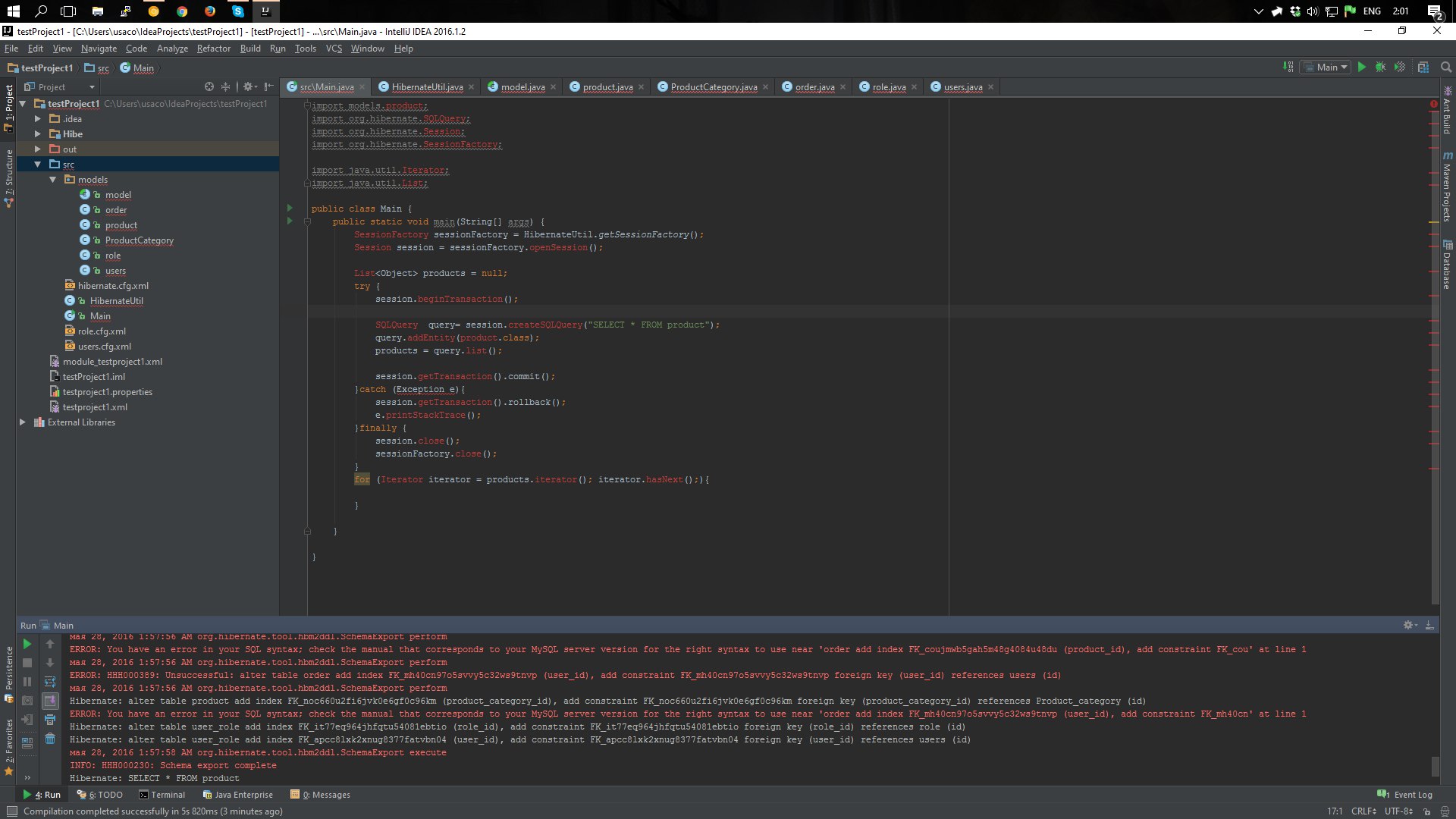
Task: Switch to ProductCategory.java tab
Action: pyautogui.click(x=714, y=86)
